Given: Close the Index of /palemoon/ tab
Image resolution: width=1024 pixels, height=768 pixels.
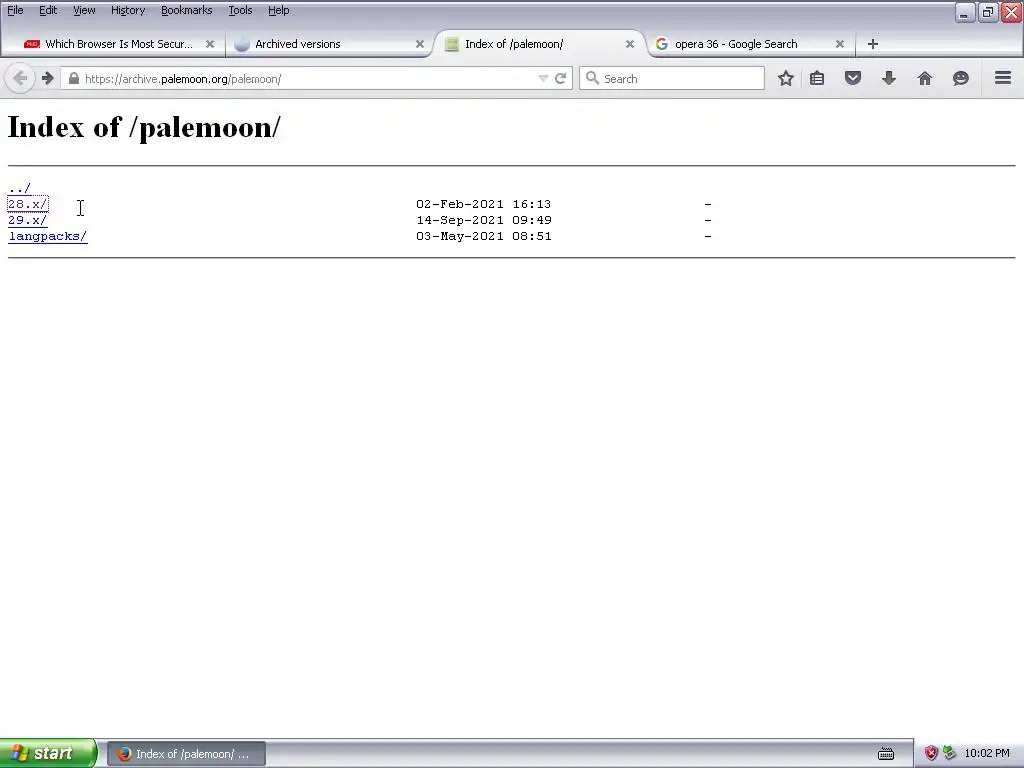Looking at the screenshot, I should 630,44.
